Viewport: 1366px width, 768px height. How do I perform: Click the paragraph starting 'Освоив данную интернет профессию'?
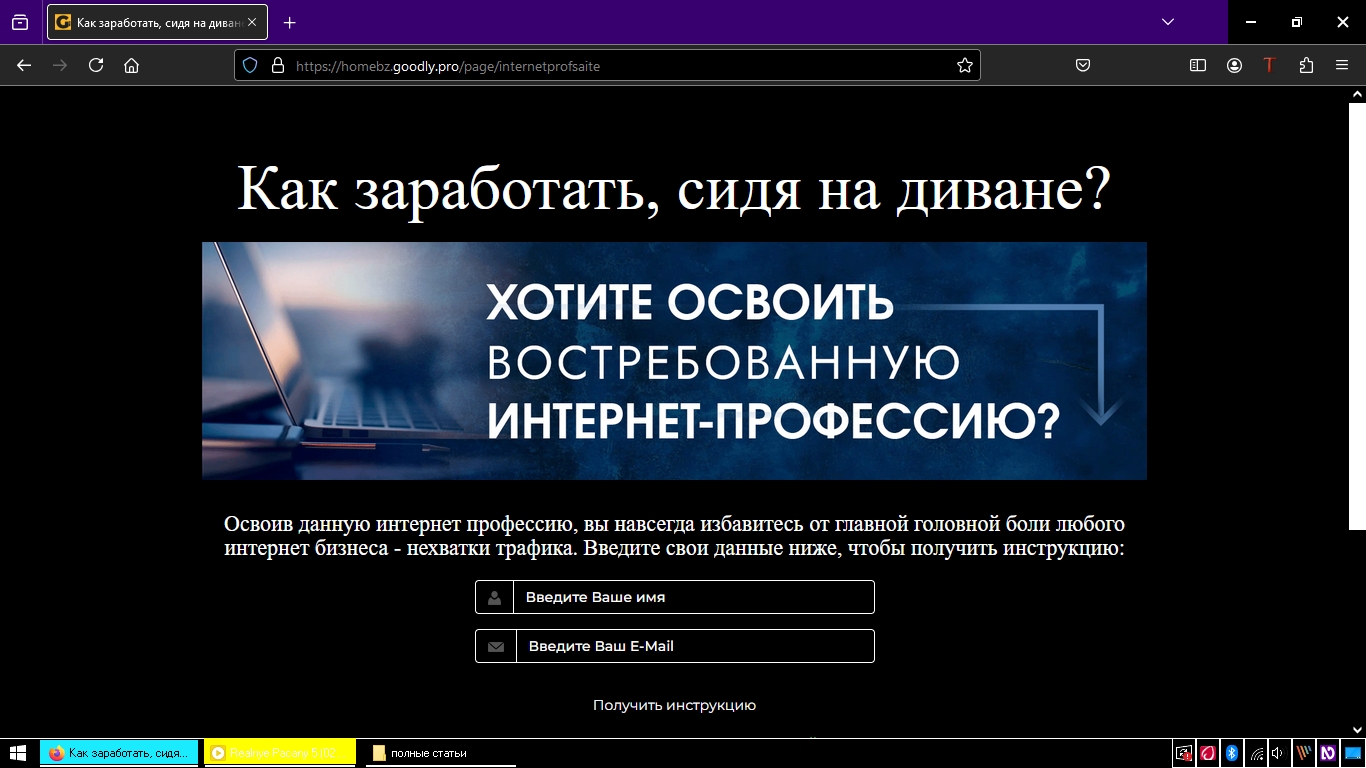pyautogui.click(x=674, y=536)
